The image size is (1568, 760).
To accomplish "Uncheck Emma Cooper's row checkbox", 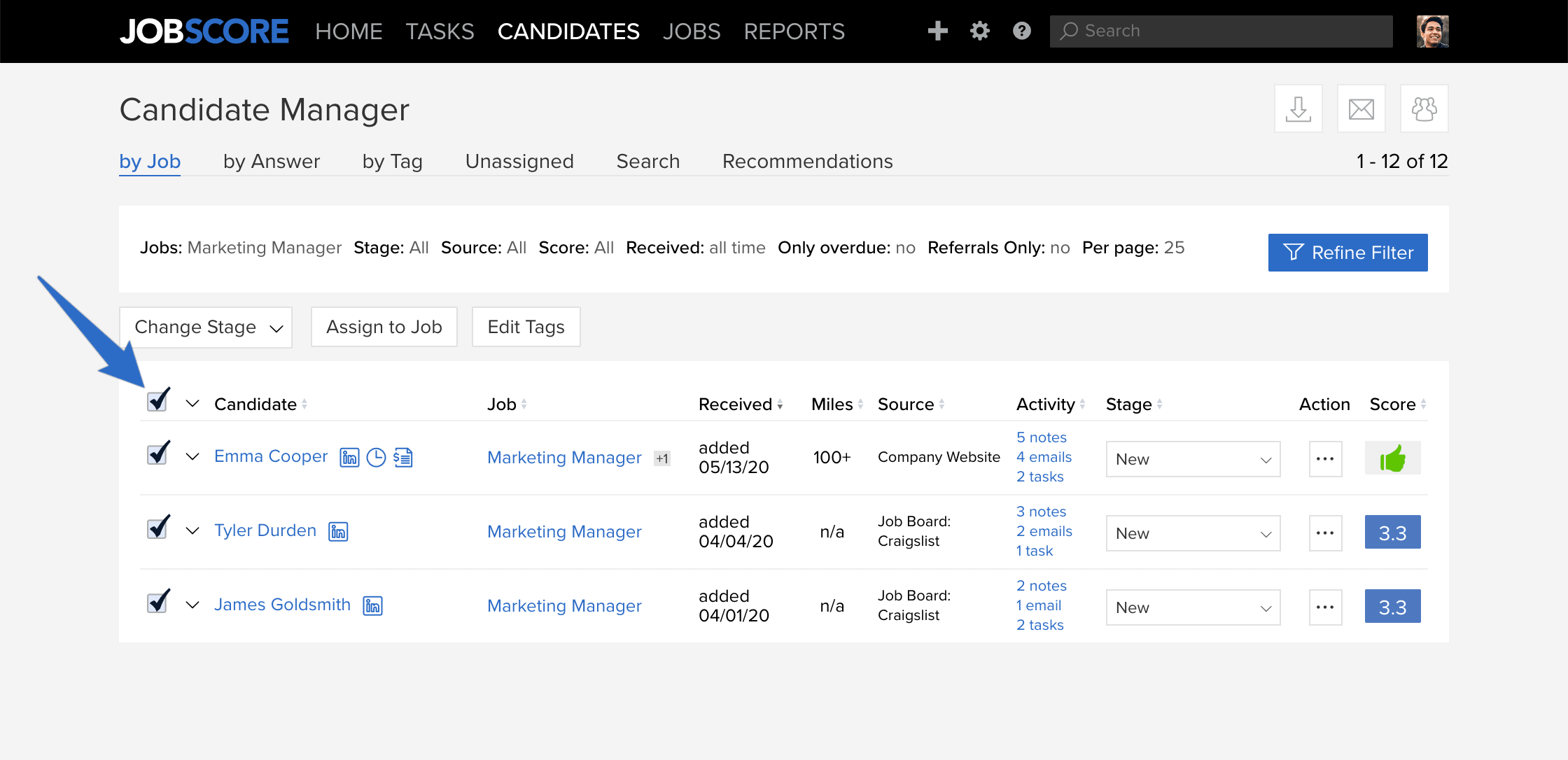I will point(158,453).
